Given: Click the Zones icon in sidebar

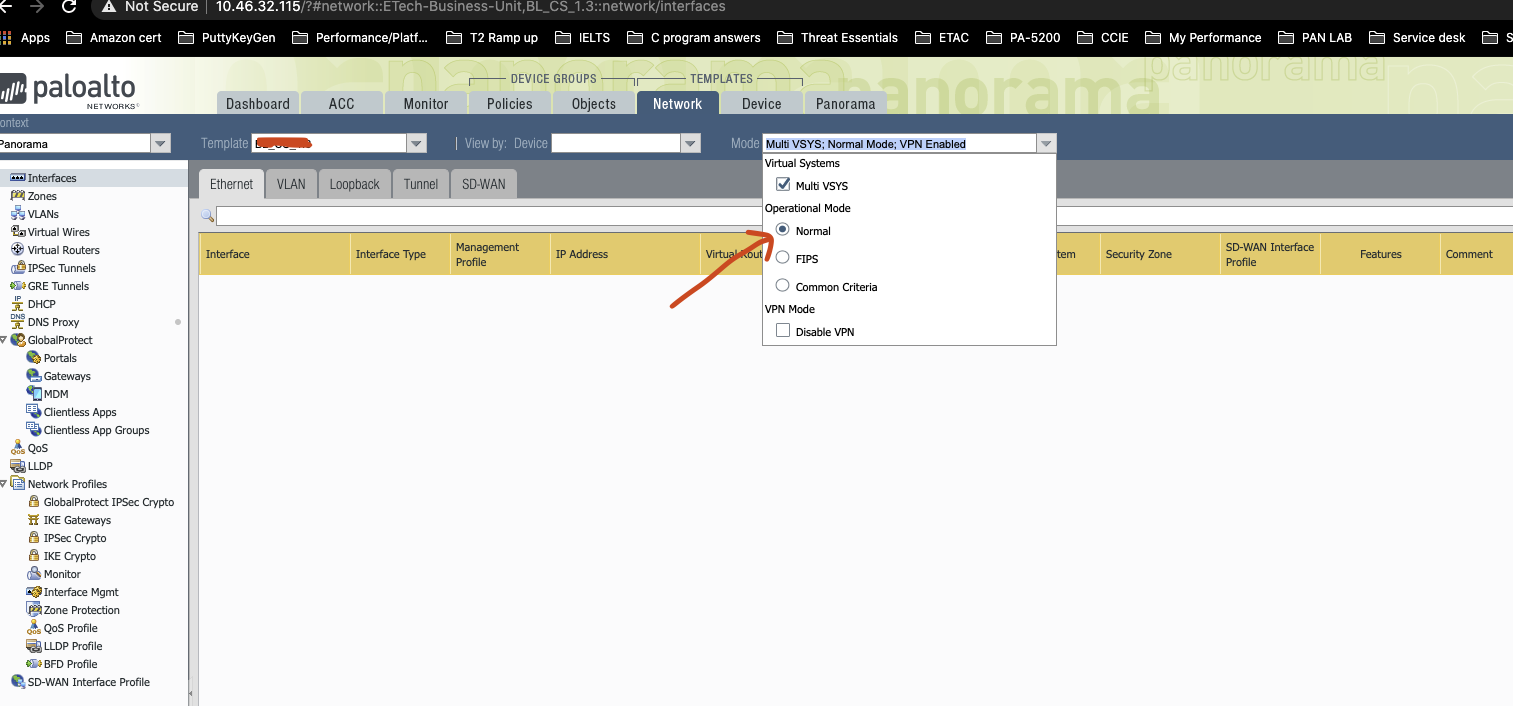Looking at the screenshot, I should click(x=18, y=196).
